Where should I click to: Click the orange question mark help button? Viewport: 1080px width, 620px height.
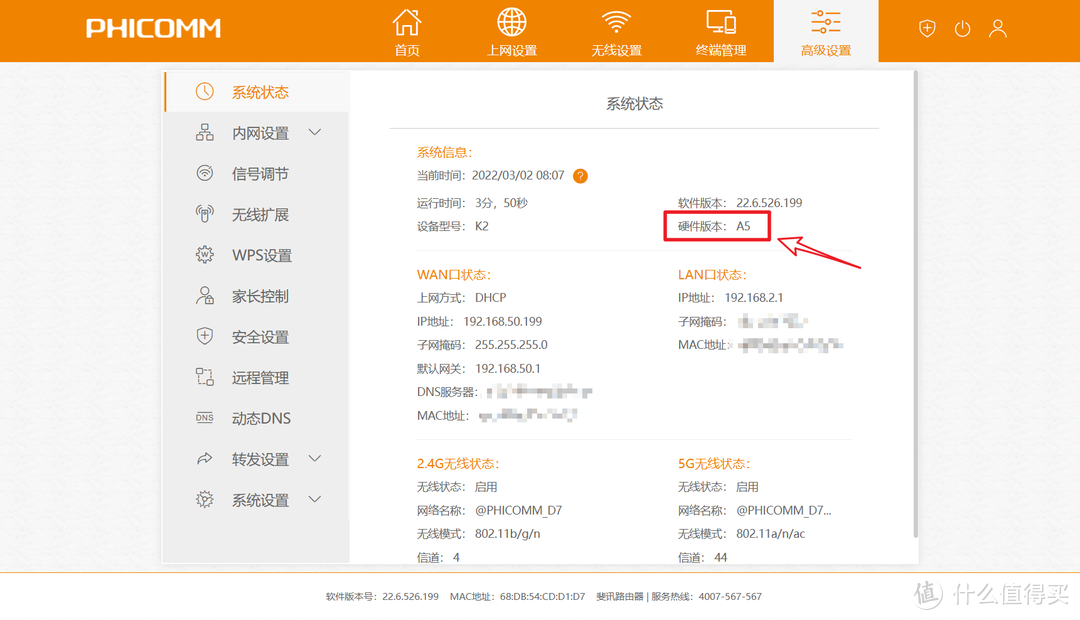[x=580, y=175]
